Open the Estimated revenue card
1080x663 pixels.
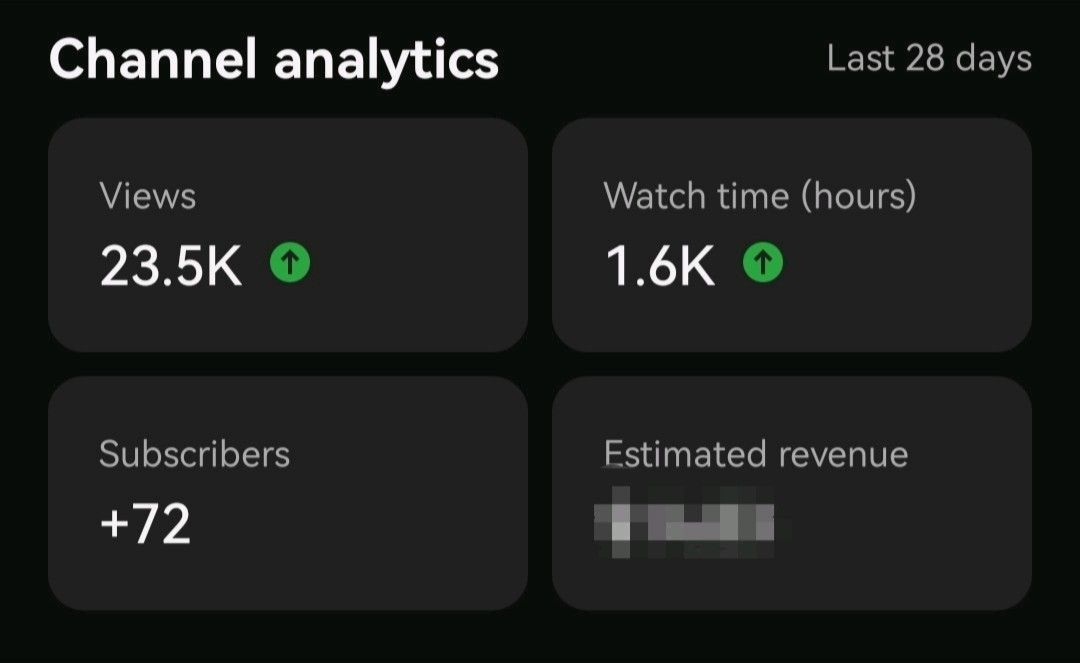pos(792,493)
